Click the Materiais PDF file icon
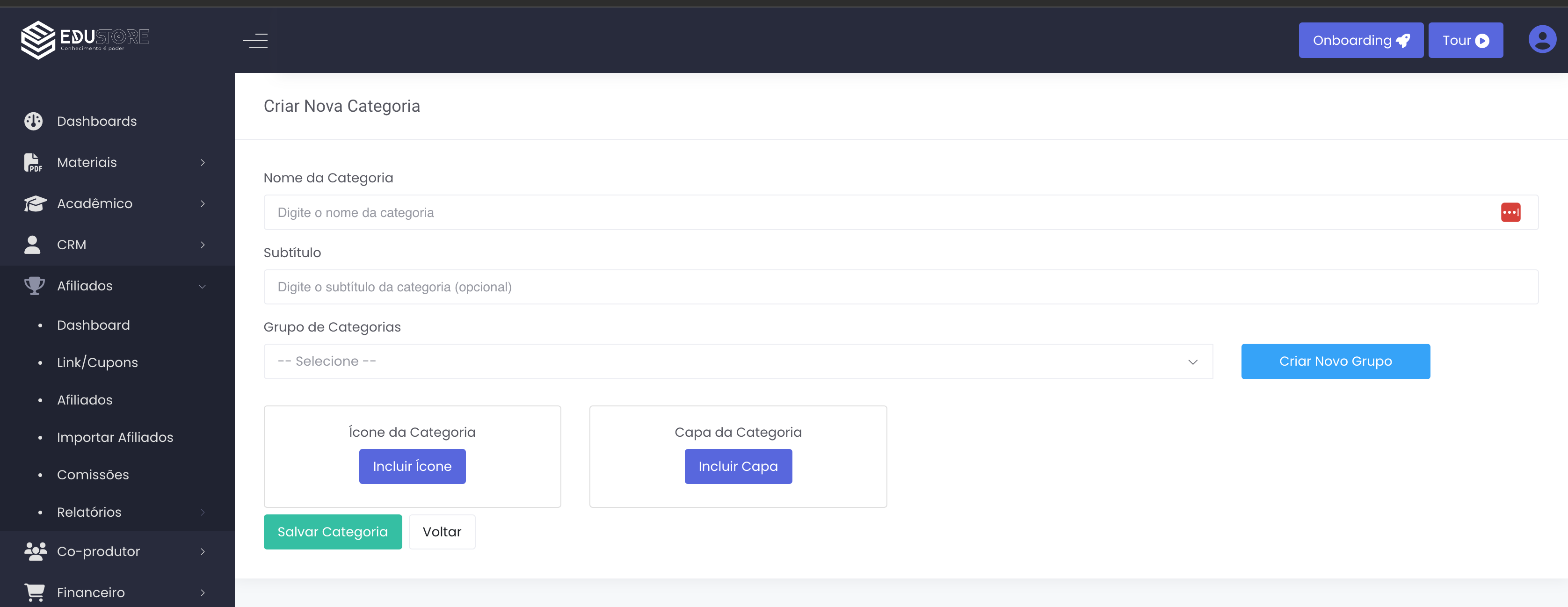 click(33, 162)
